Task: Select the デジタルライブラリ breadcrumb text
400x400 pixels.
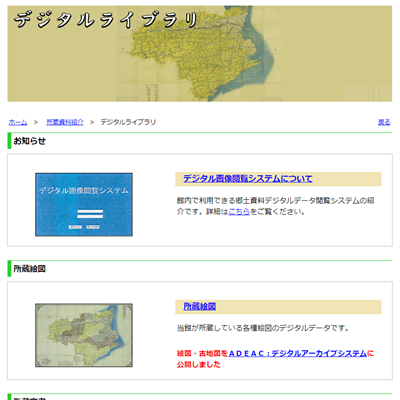Action: click(128, 122)
